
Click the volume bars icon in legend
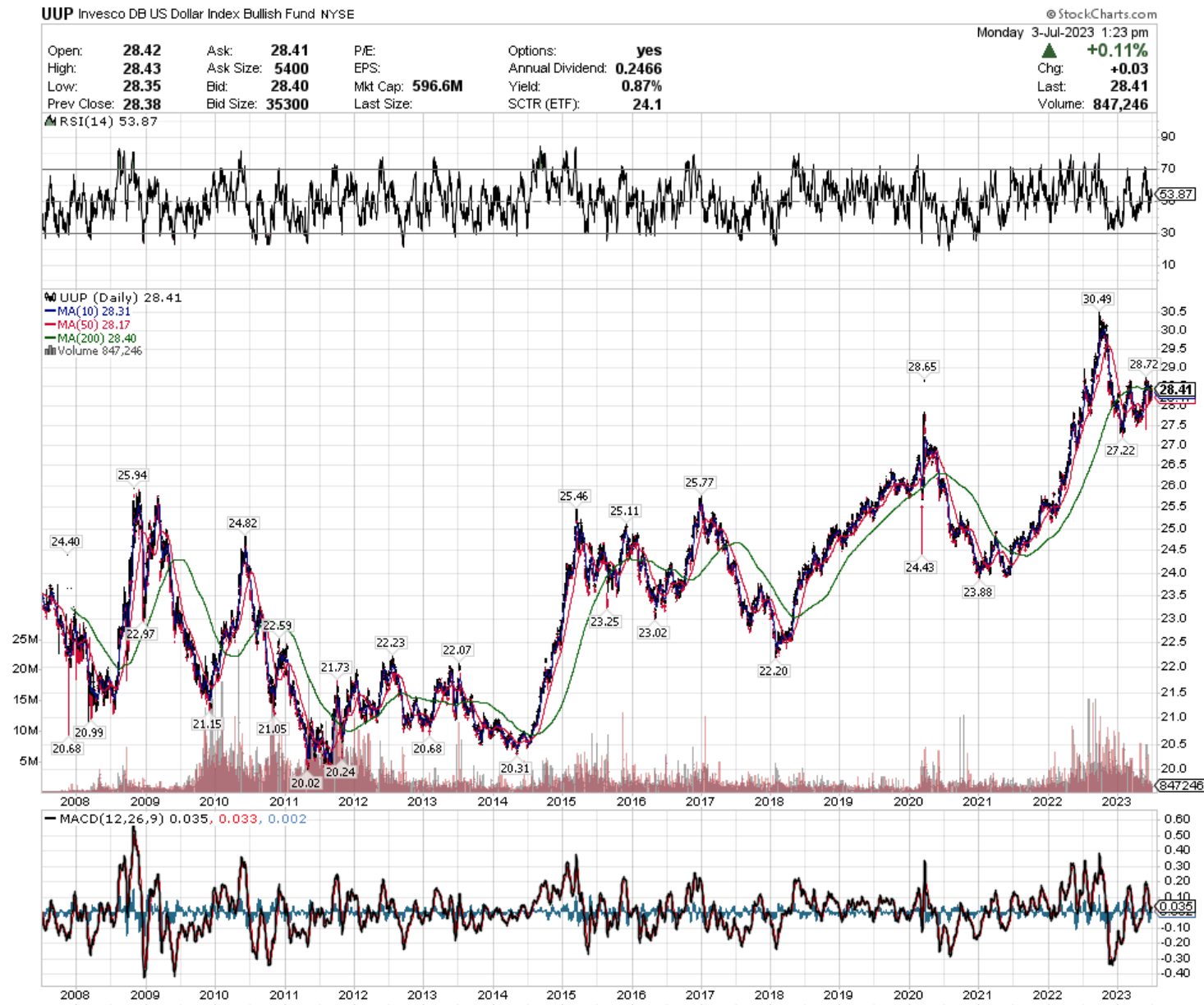click(50, 351)
